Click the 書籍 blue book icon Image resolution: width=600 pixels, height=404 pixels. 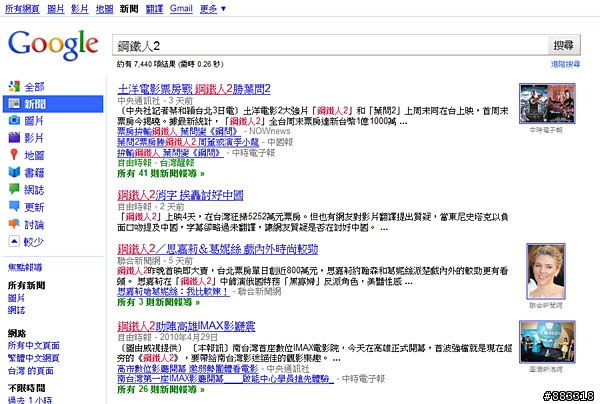click(14, 172)
